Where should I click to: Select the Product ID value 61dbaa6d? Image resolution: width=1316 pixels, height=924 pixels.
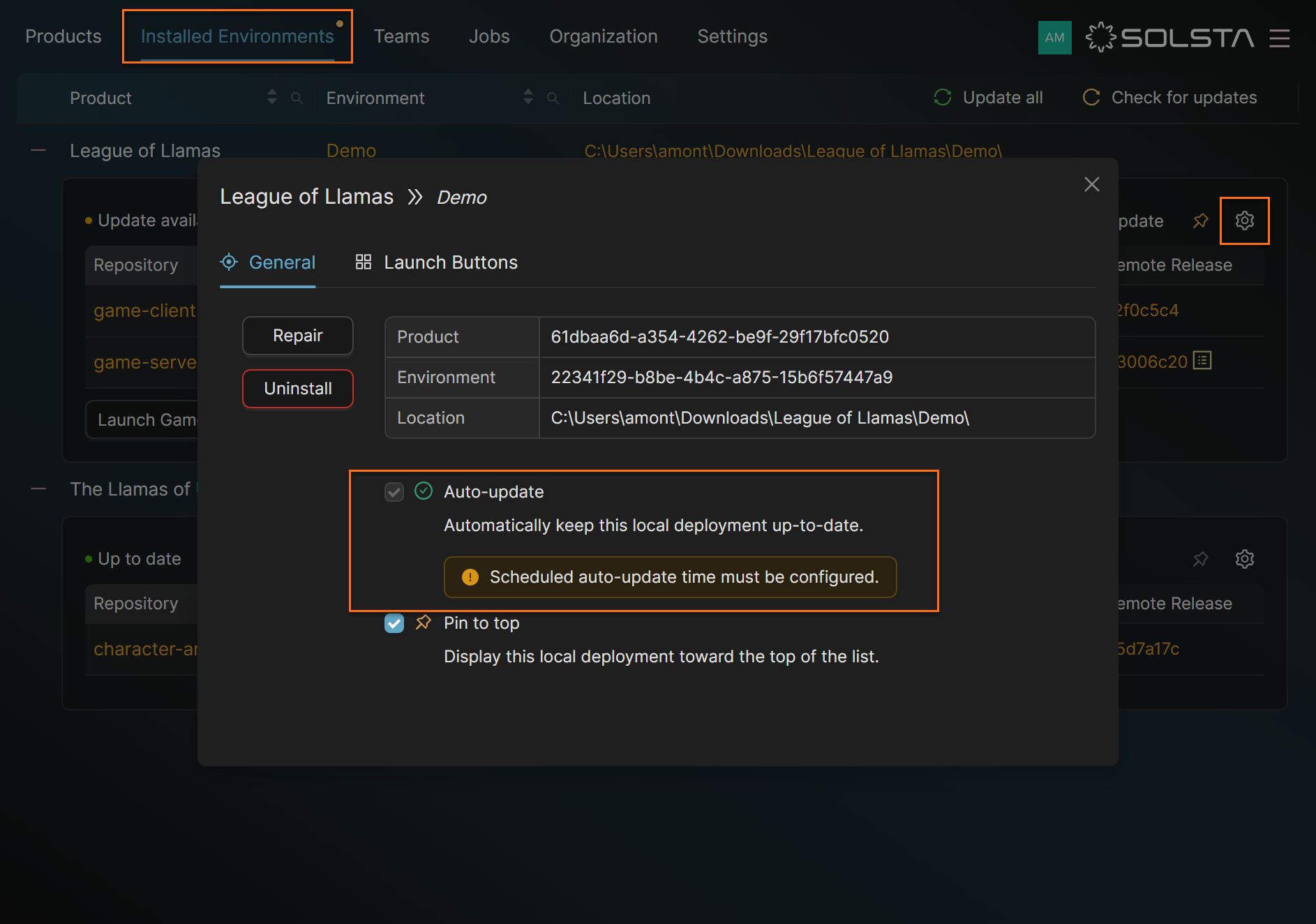coord(720,337)
